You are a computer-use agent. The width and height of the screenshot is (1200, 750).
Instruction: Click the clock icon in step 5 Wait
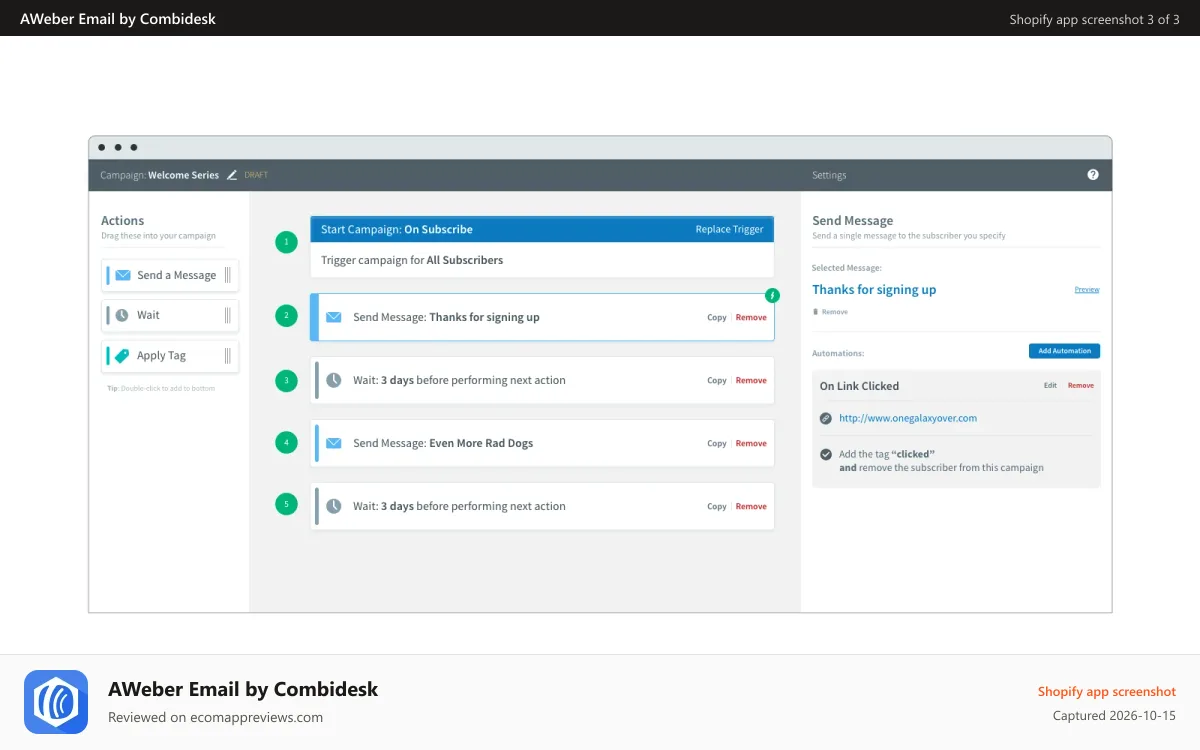click(334, 506)
